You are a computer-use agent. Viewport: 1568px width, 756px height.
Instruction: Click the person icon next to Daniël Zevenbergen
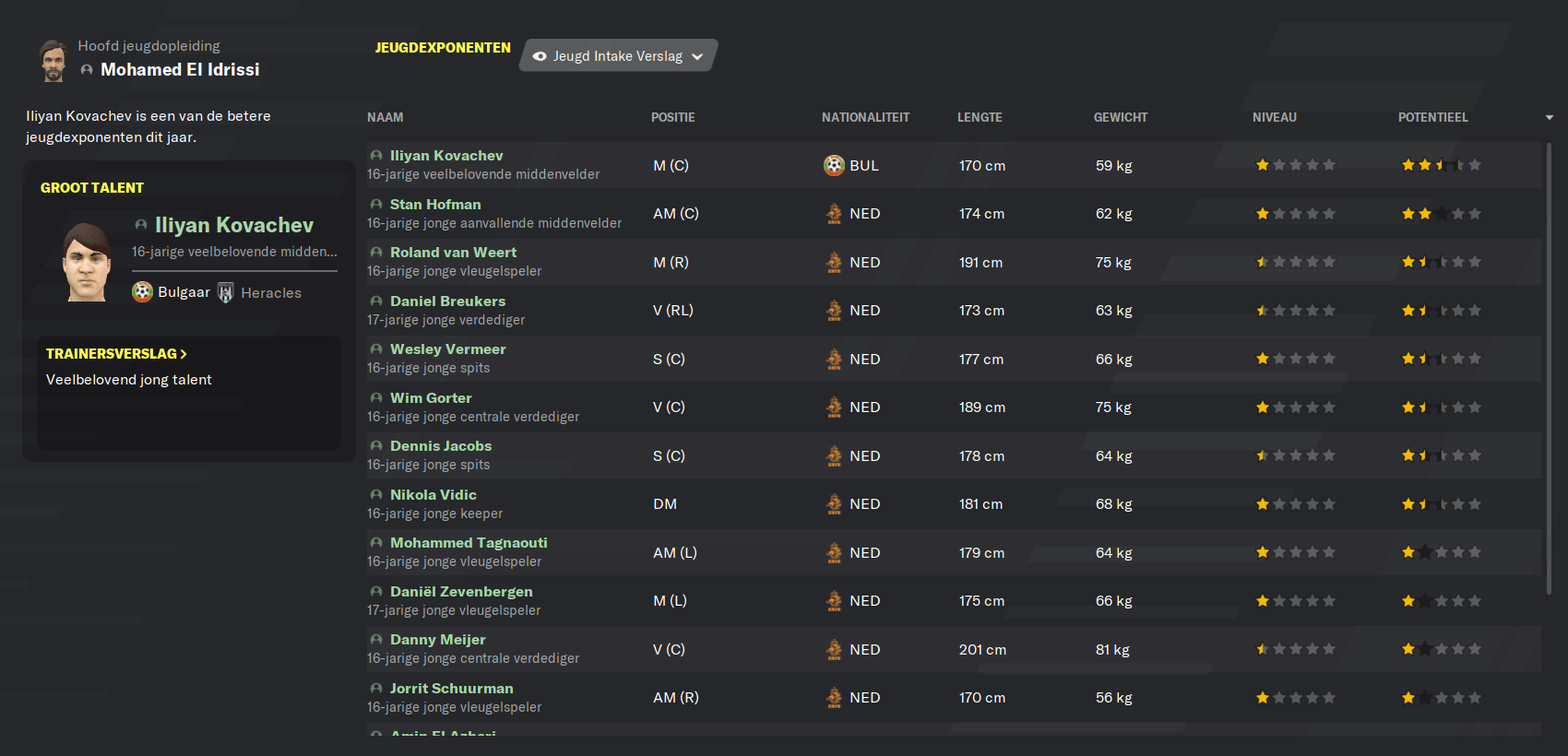pos(376,592)
